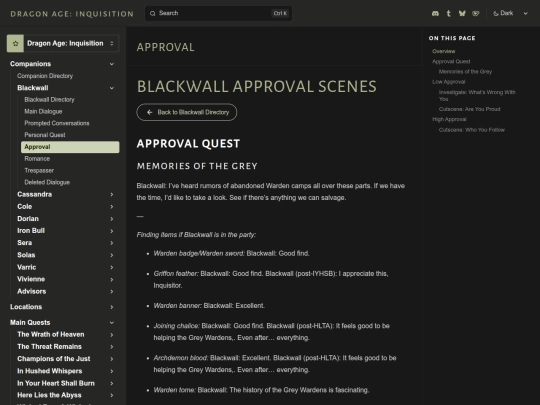Open the Discord link icon
Viewport: 540px width, 405px height.
(435, 13)
